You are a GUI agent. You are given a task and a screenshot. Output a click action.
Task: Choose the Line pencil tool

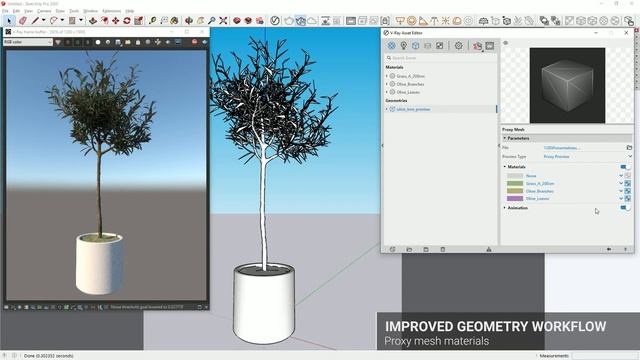tap(36, 20)
